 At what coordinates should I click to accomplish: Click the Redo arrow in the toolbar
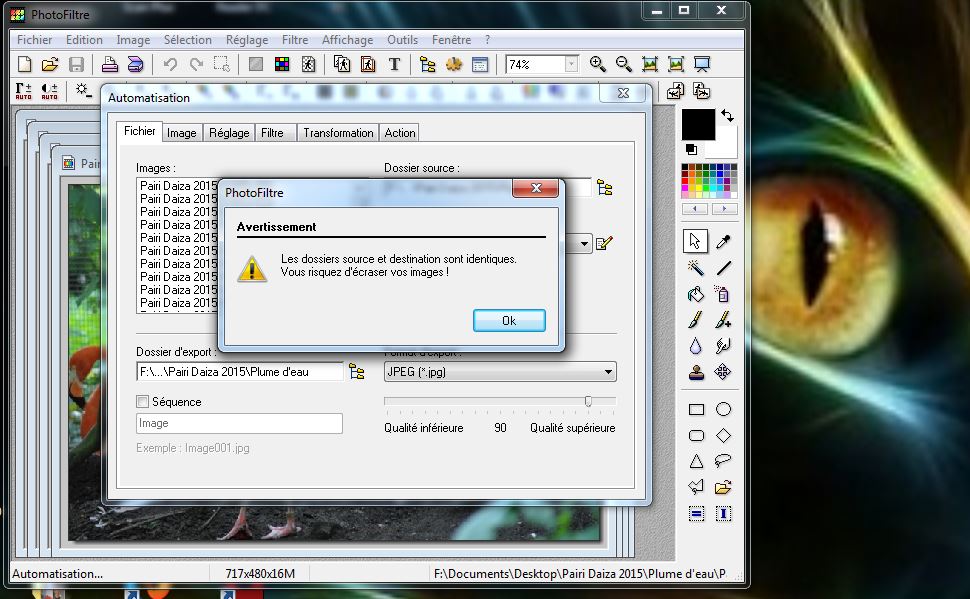point(196,64)
